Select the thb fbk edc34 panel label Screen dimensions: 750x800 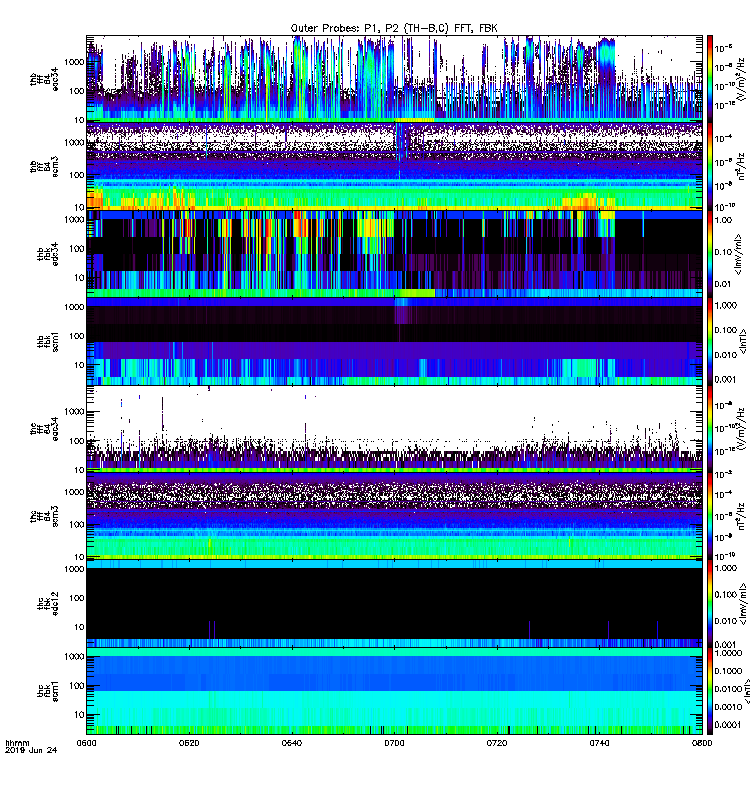[x=48, y=254]
